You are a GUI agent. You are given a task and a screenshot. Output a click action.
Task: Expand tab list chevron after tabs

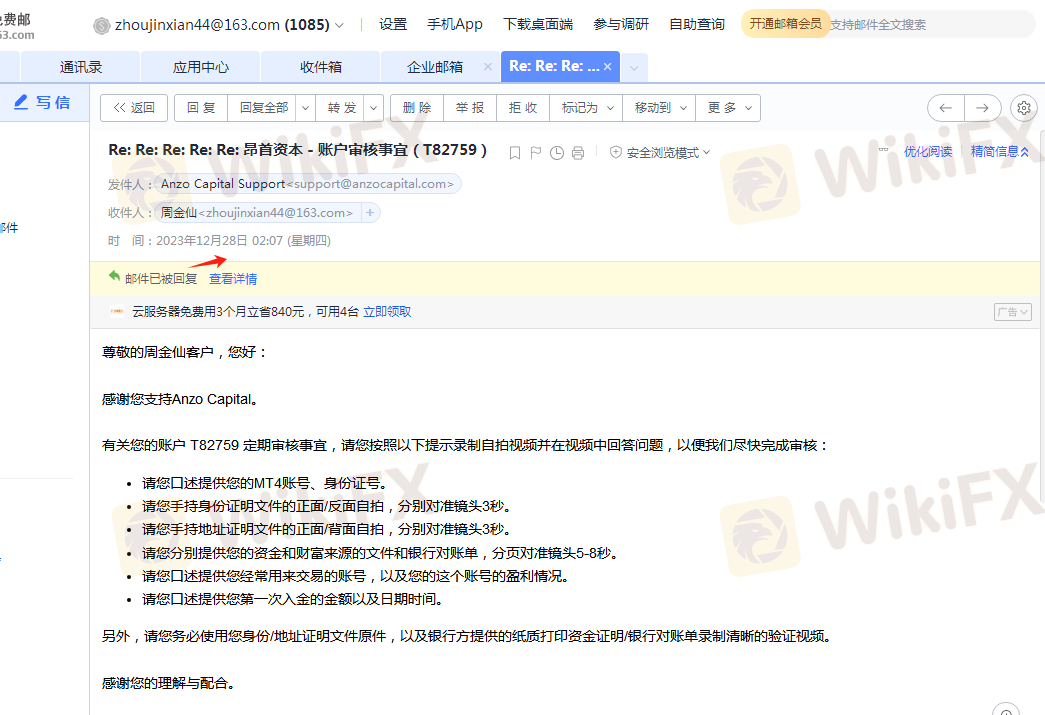coord(634,67)
